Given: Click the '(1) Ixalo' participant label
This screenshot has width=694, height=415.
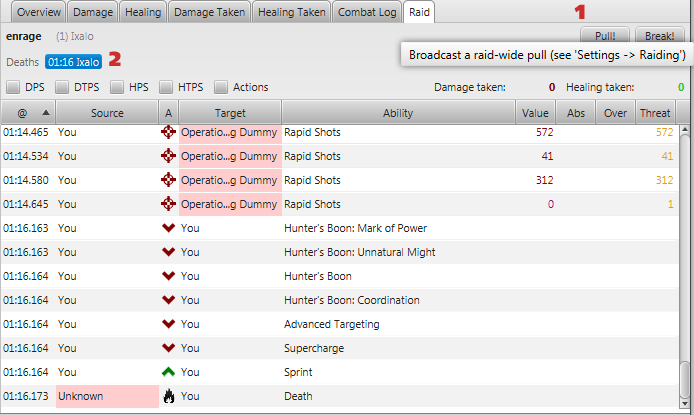Looking at the screenshot, I should [x=75, y=36].
